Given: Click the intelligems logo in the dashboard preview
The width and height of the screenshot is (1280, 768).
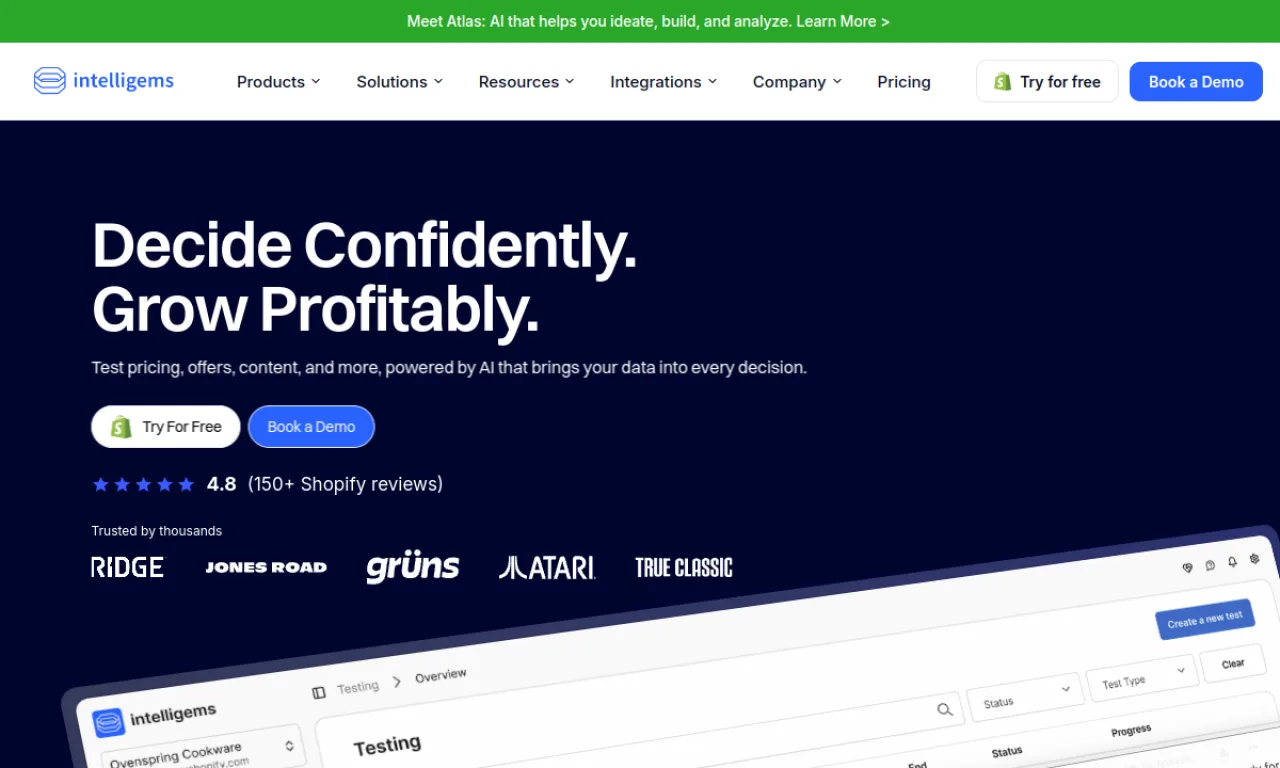Looking at the screenshot, I should [154, 717].
